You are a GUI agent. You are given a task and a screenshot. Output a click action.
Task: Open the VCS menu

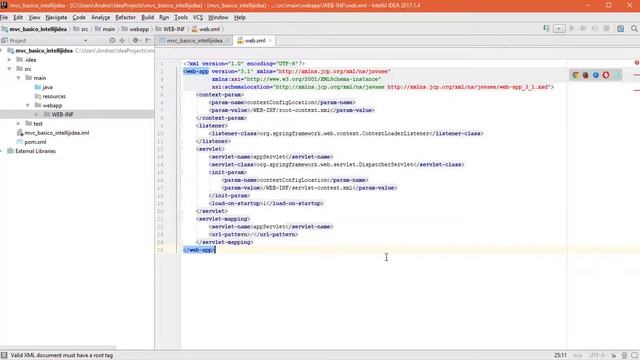(x=198, y=18)
